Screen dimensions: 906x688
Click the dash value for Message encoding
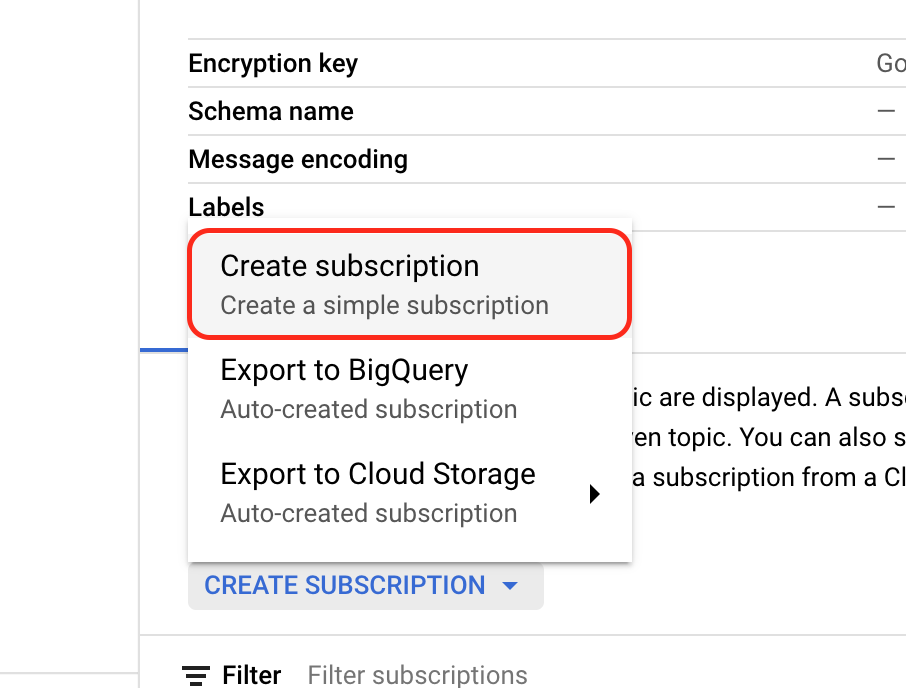(x=886, y=160)
